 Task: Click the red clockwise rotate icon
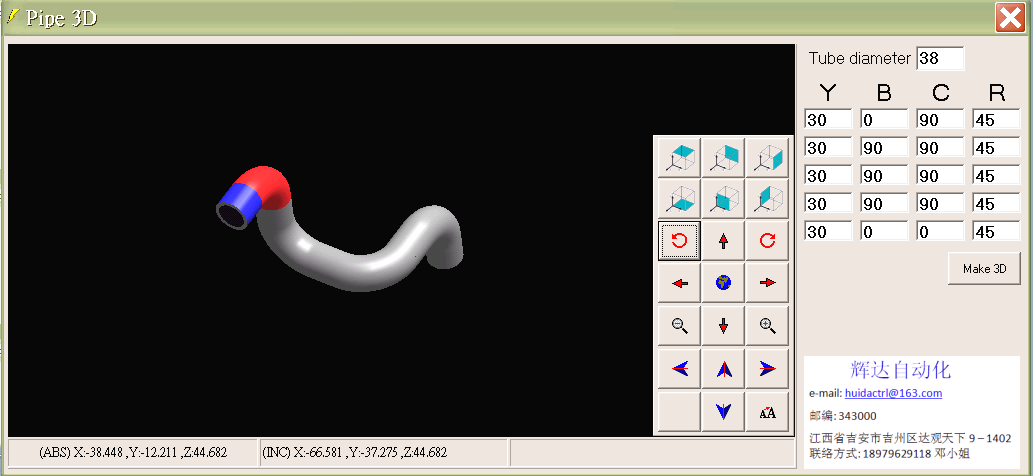767,240
